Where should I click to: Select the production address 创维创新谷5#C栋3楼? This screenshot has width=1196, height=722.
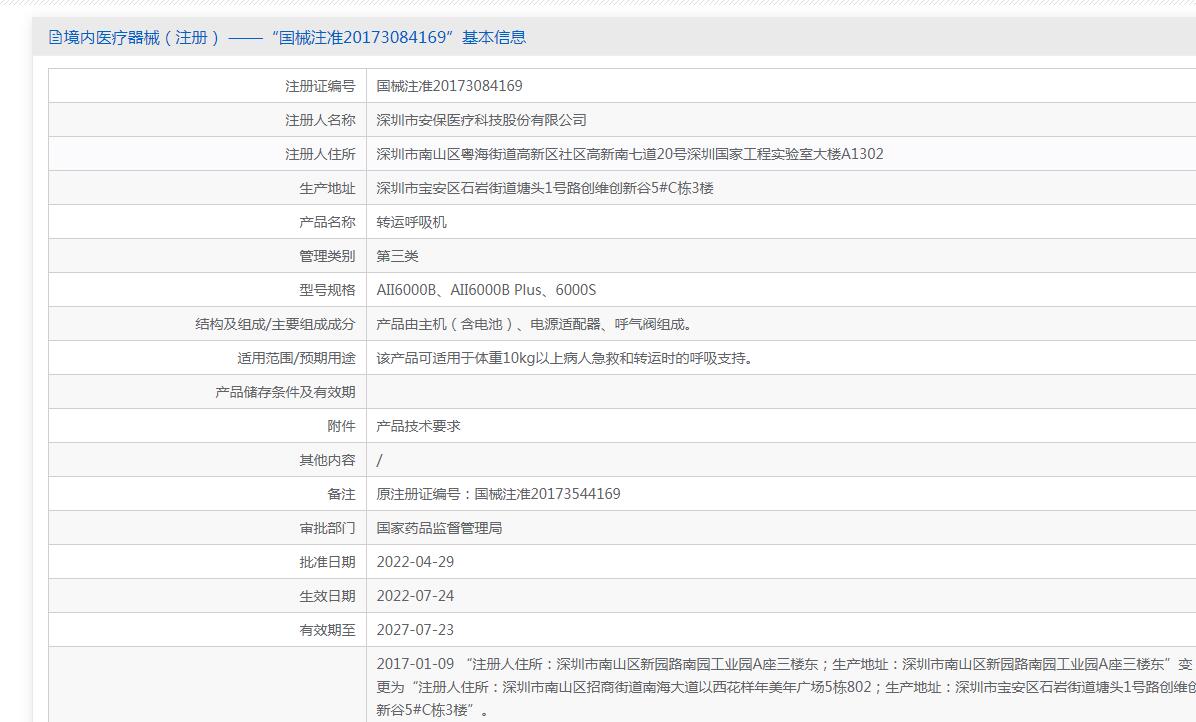(x=545, y=188)
